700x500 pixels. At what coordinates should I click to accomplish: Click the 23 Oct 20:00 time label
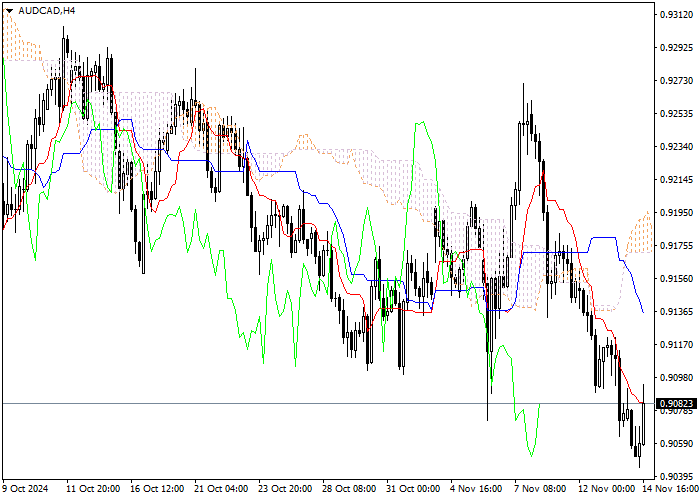pyautogui.click(x=285, y=489)
